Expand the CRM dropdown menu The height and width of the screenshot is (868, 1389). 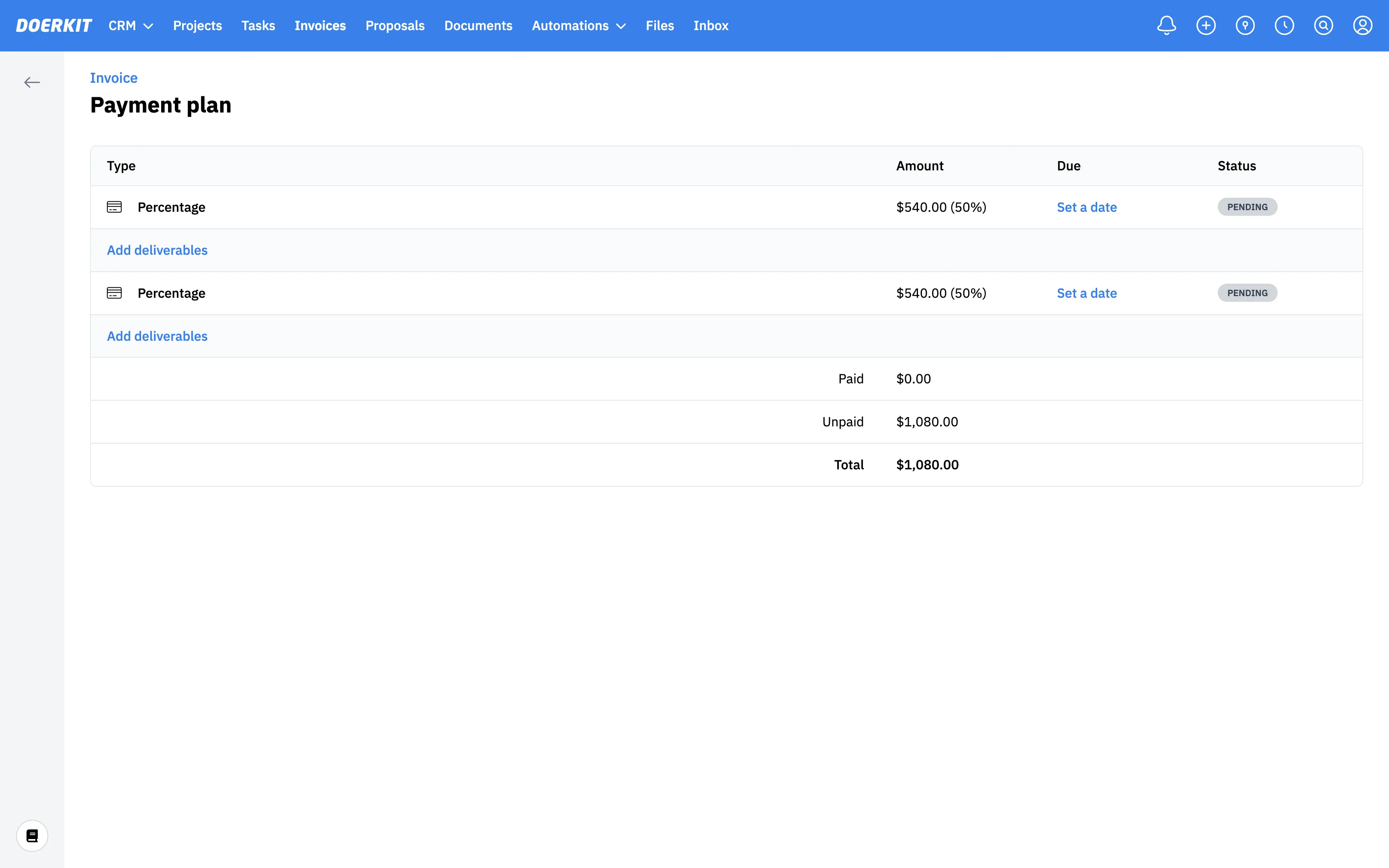[x=131, y=26]
